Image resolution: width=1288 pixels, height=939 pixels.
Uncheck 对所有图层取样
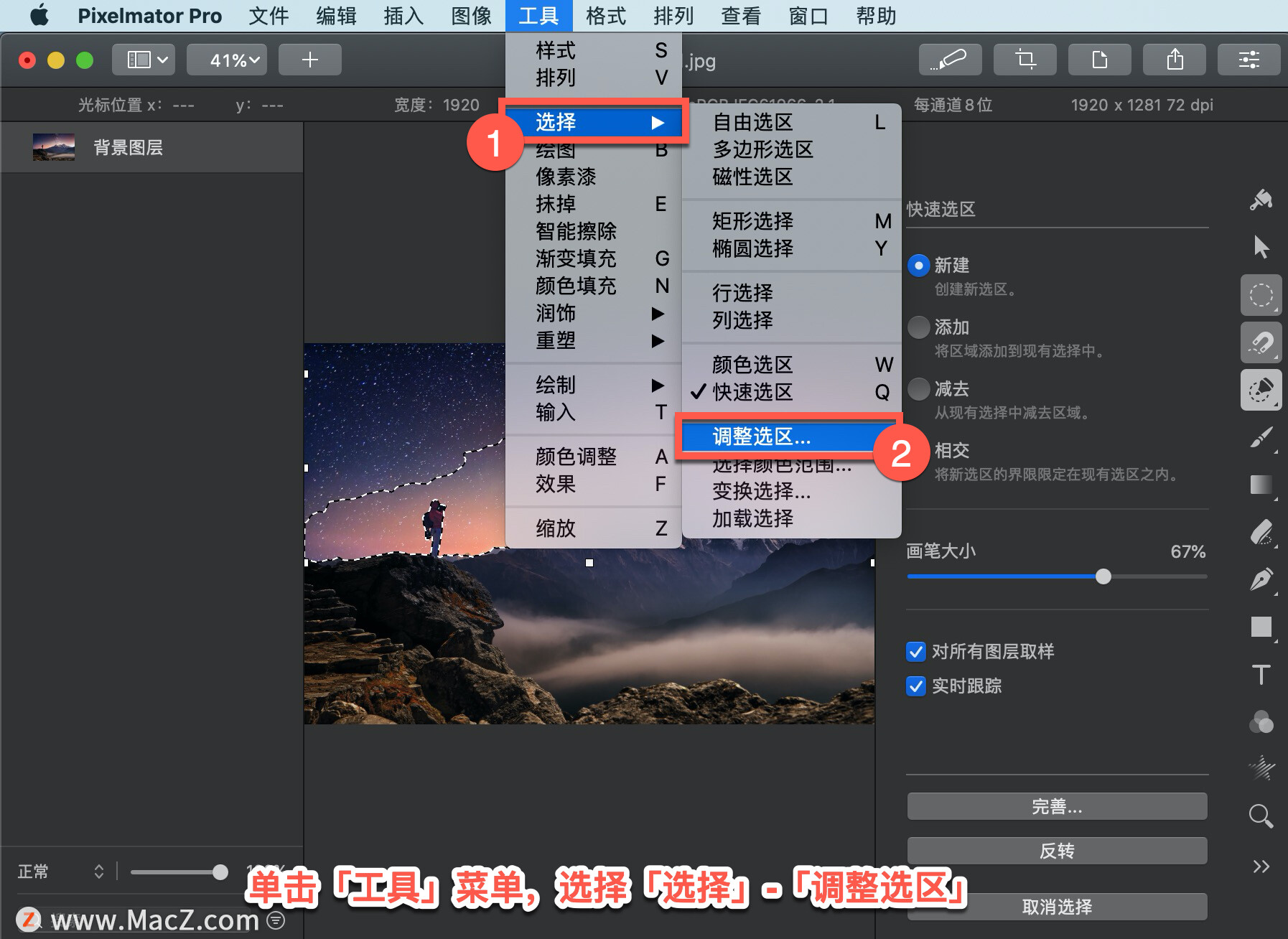pos(915,651)
